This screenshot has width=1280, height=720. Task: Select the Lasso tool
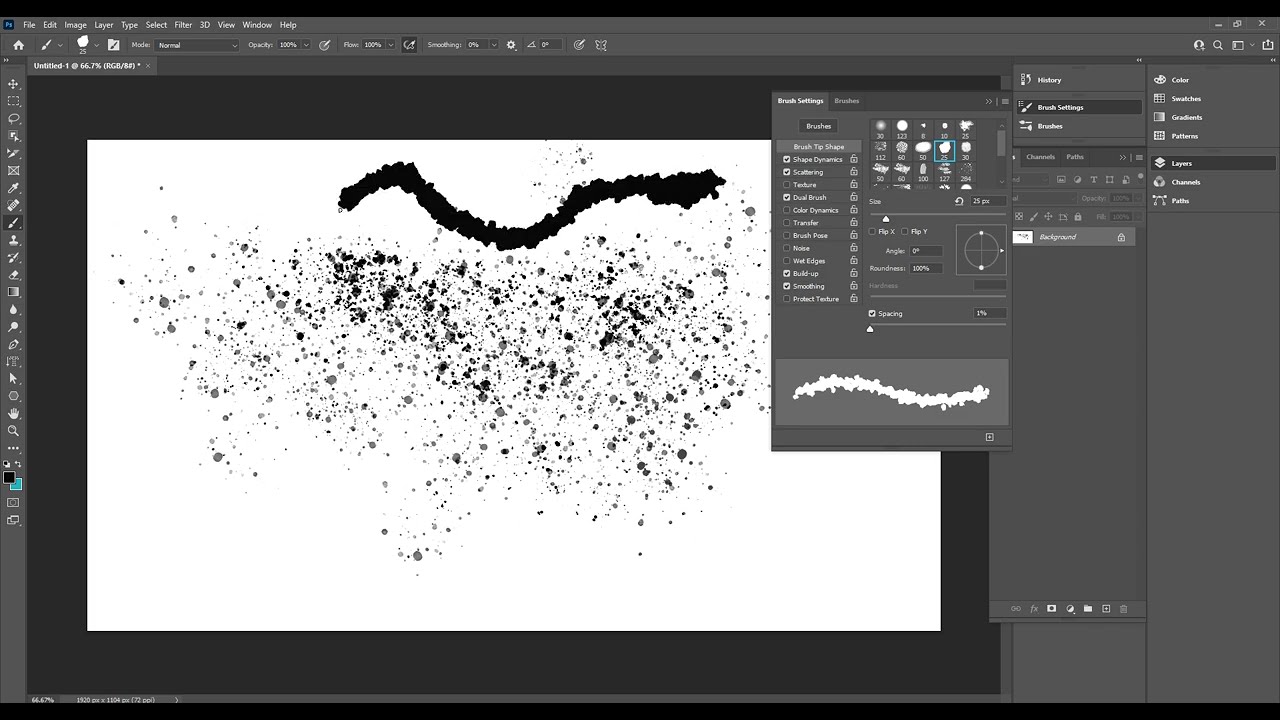(14, 118)
